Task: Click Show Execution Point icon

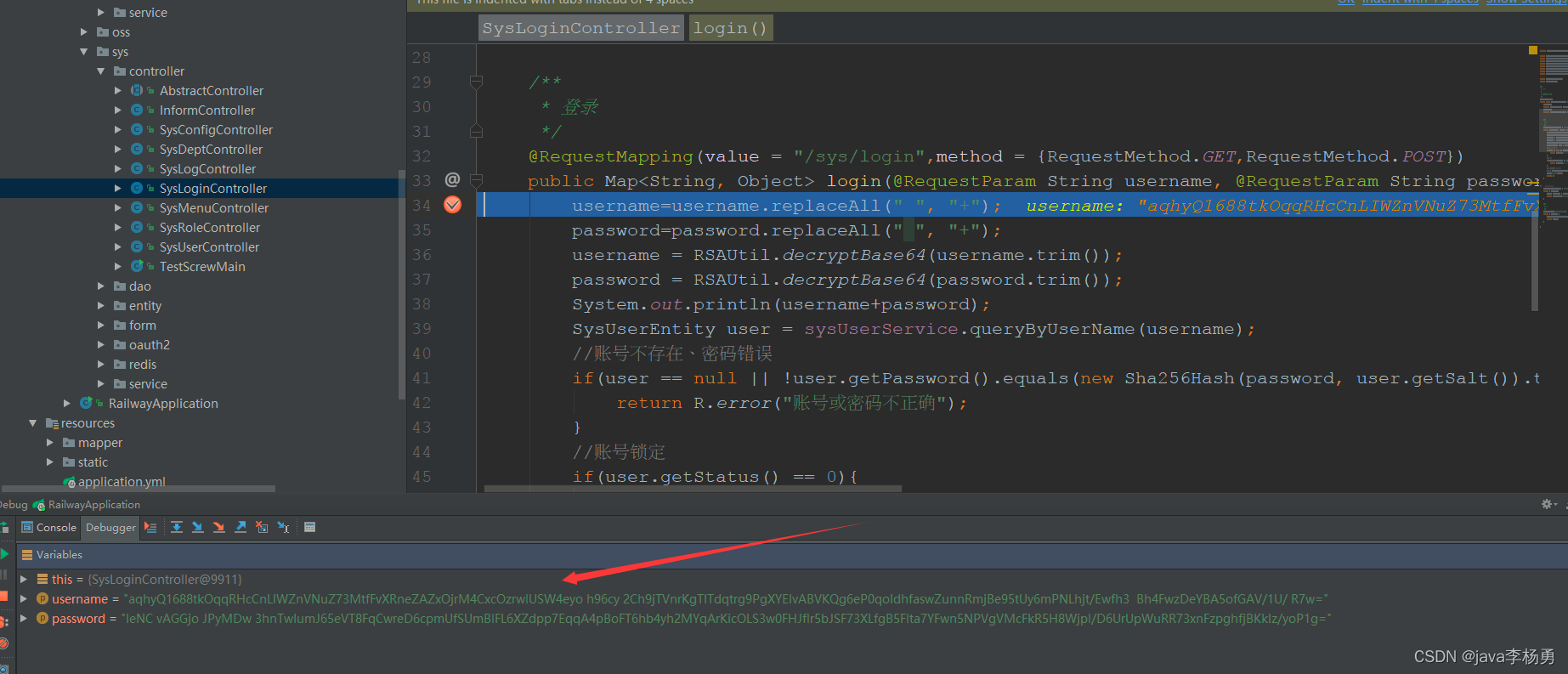Action: pos(150,527)
